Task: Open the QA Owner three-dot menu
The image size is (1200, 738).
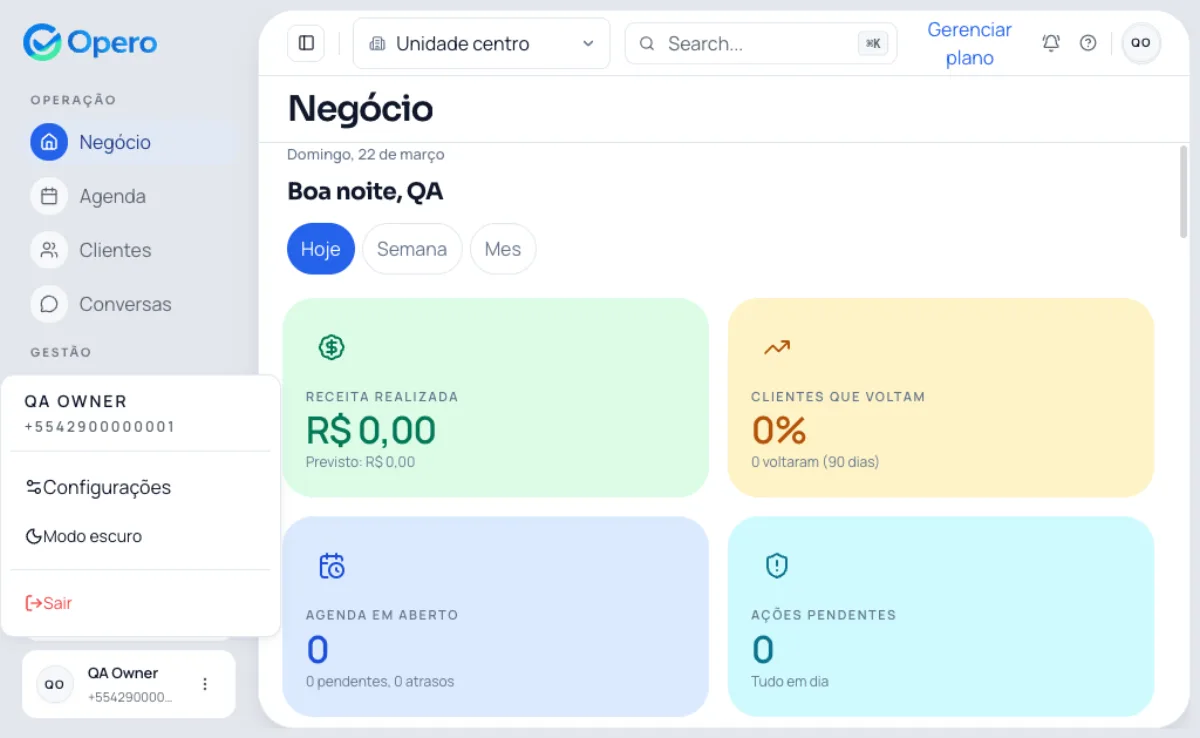Action: (x=205, y=684)
